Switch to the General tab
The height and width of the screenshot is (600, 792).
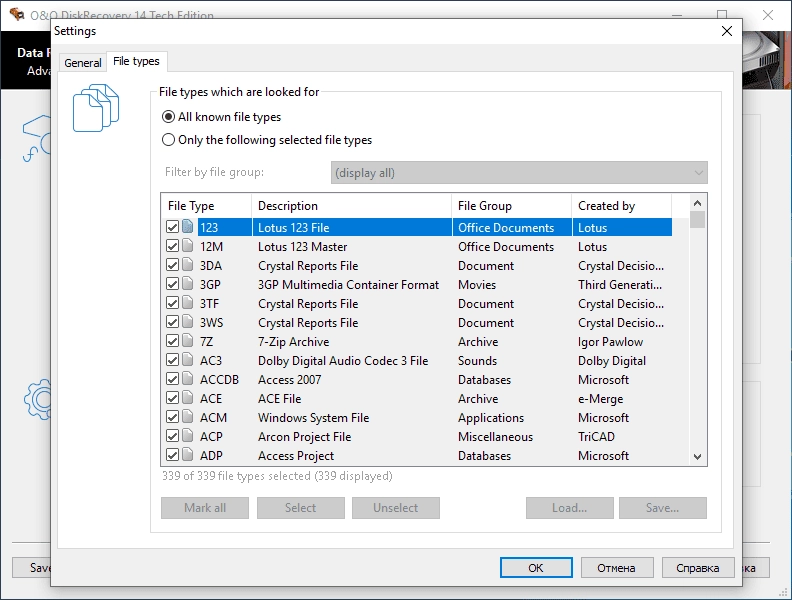tap(83, 63)
